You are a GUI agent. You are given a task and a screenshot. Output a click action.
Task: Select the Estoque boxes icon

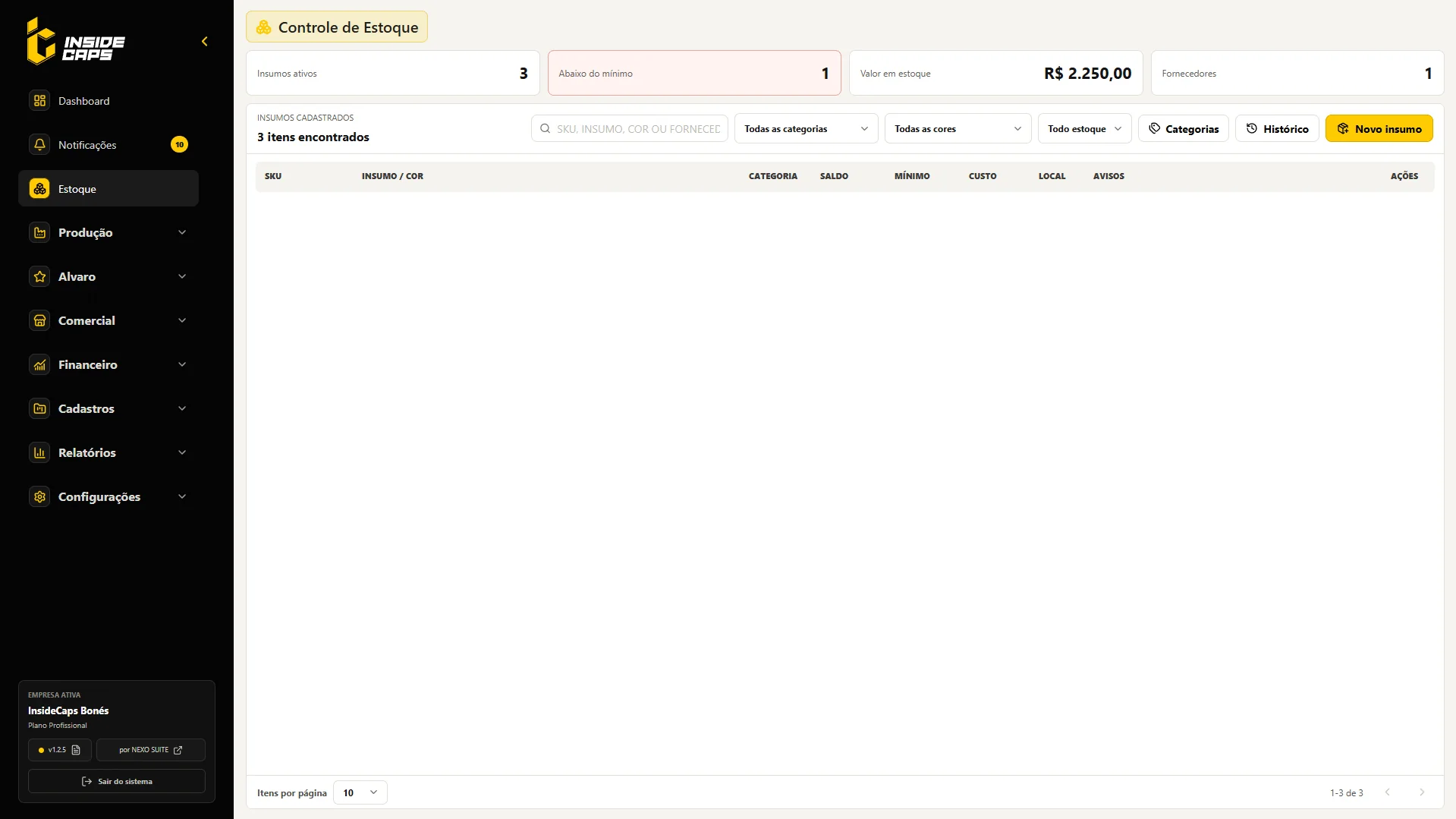coord(39,189)
